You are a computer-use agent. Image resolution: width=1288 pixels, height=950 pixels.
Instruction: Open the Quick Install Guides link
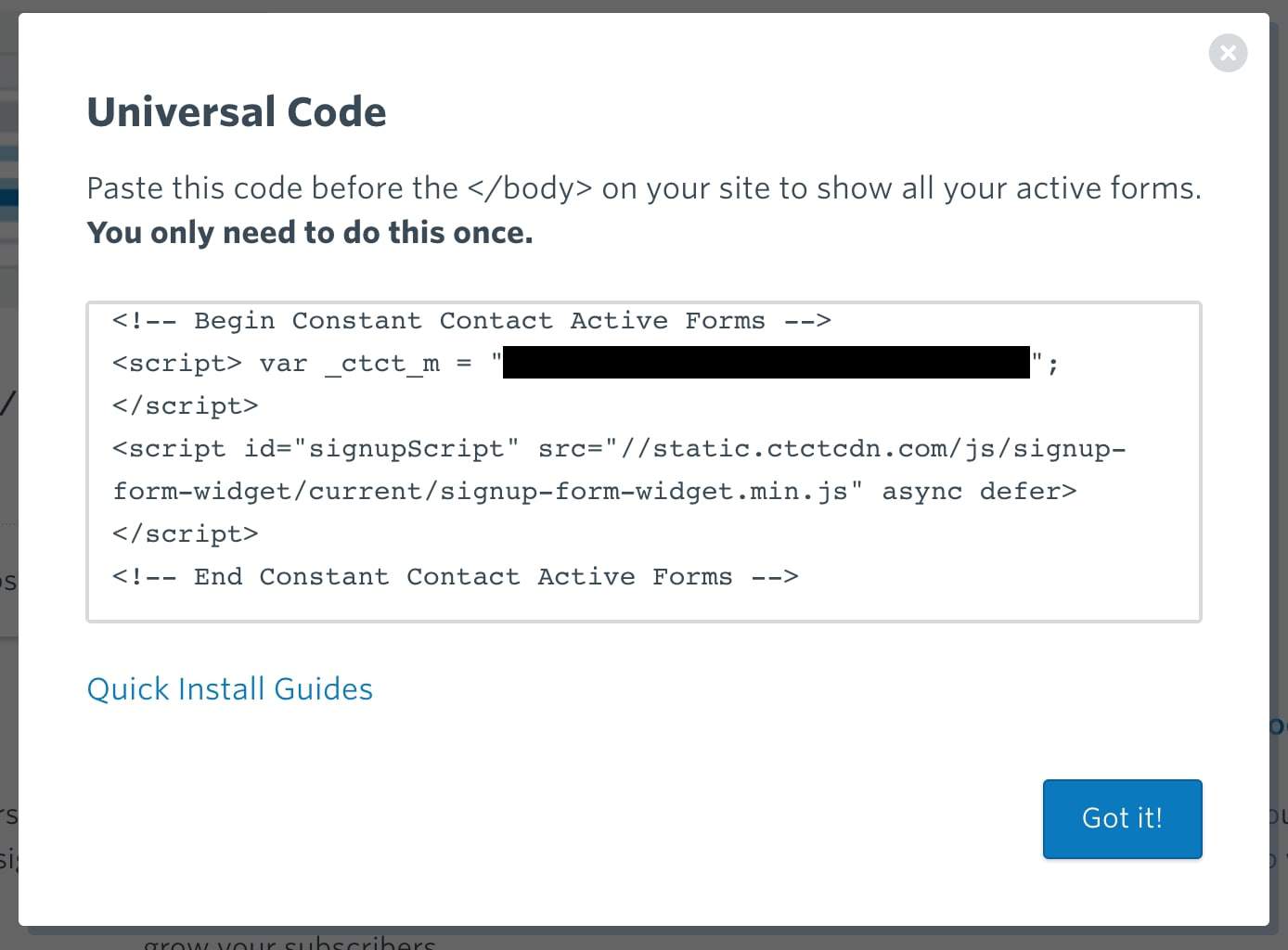(229, 688)
